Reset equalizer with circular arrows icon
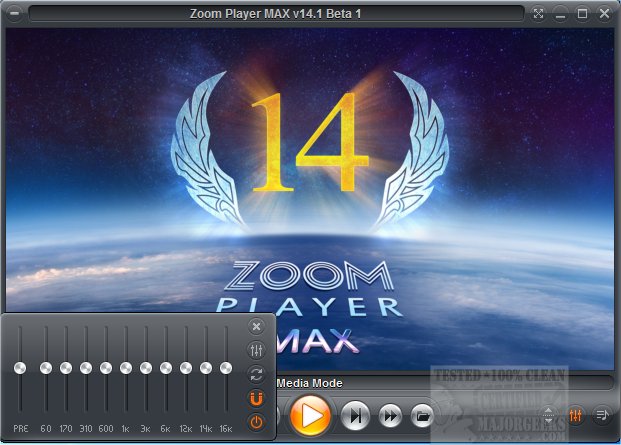 click(256, 374)
